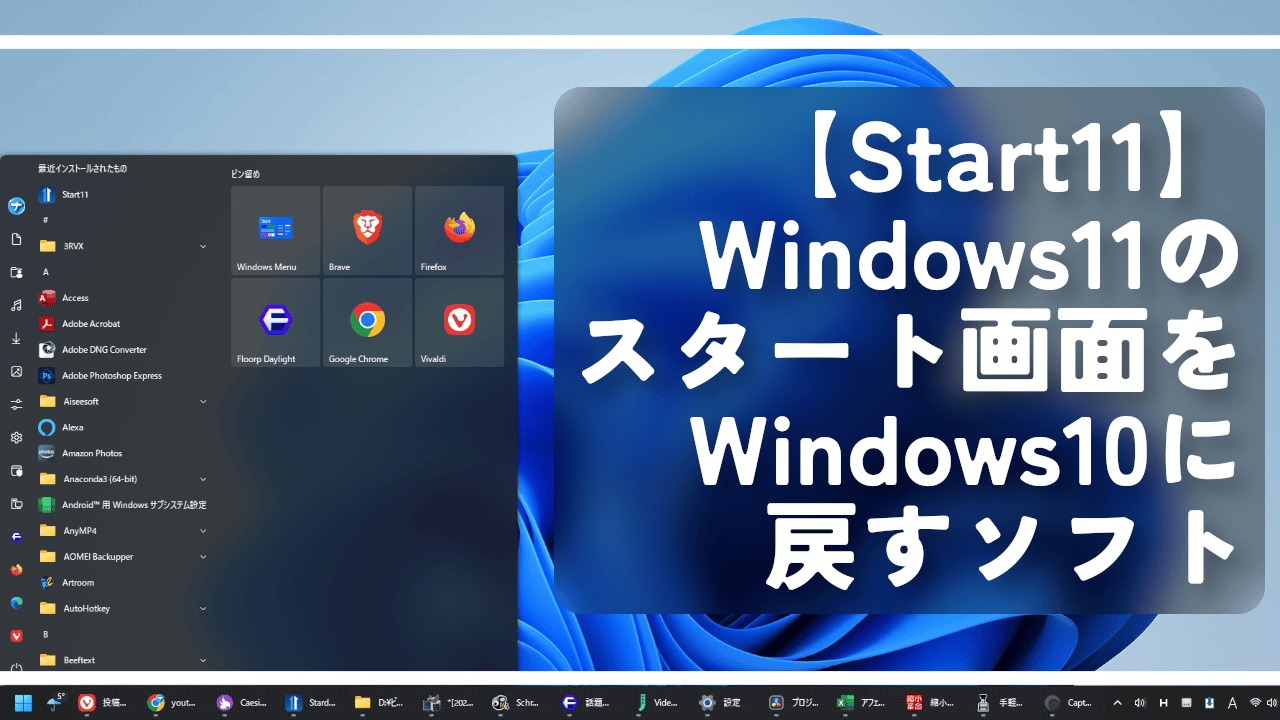The height and width of the screenshot is (720, 1280).
Task: Open Adobe Acrobat in the app list
Action: point(122,323)
